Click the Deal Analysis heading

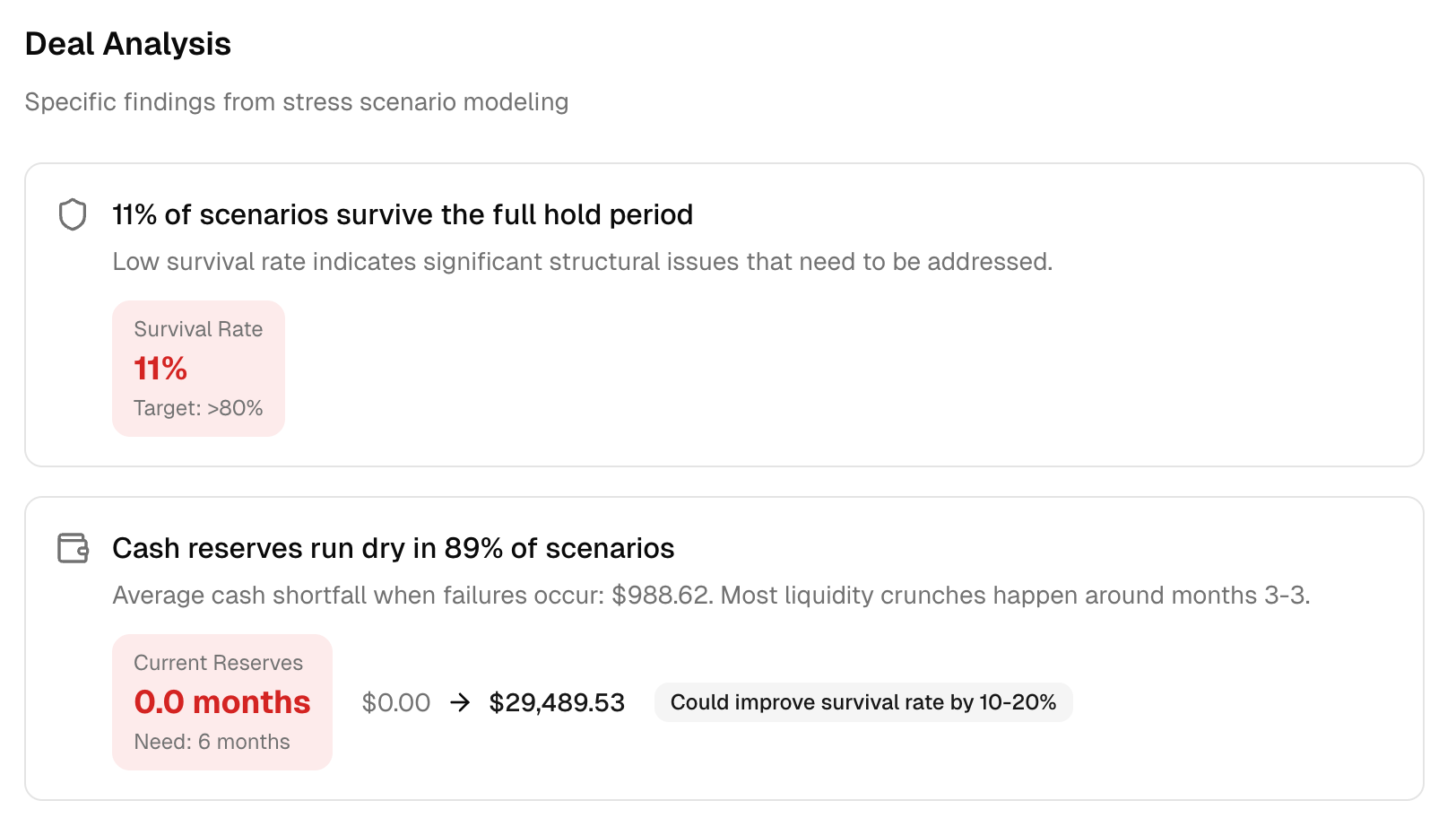point(128,43)
